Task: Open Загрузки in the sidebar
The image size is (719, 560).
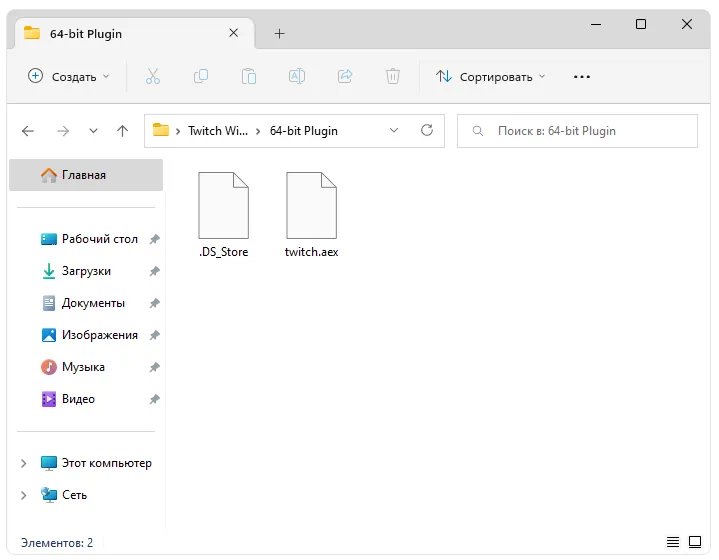Action: [x=86, y=271]
